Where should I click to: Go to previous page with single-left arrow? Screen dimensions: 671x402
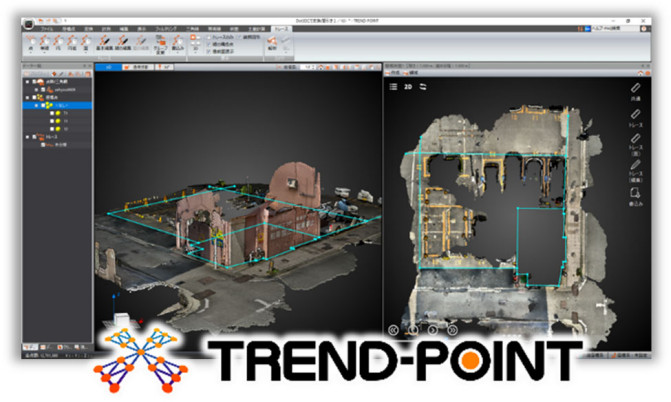tap(413, 330)
